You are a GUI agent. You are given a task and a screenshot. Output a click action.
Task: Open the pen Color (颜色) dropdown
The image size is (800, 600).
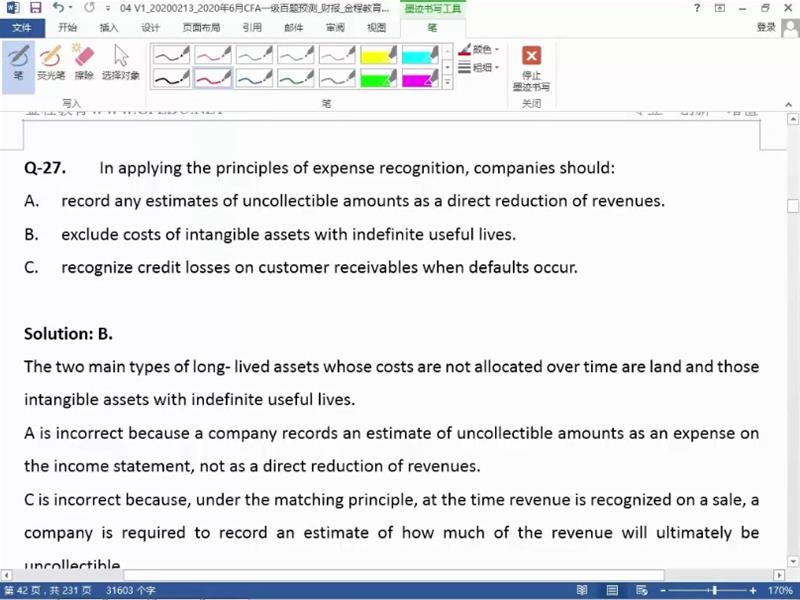coord(481,49)
